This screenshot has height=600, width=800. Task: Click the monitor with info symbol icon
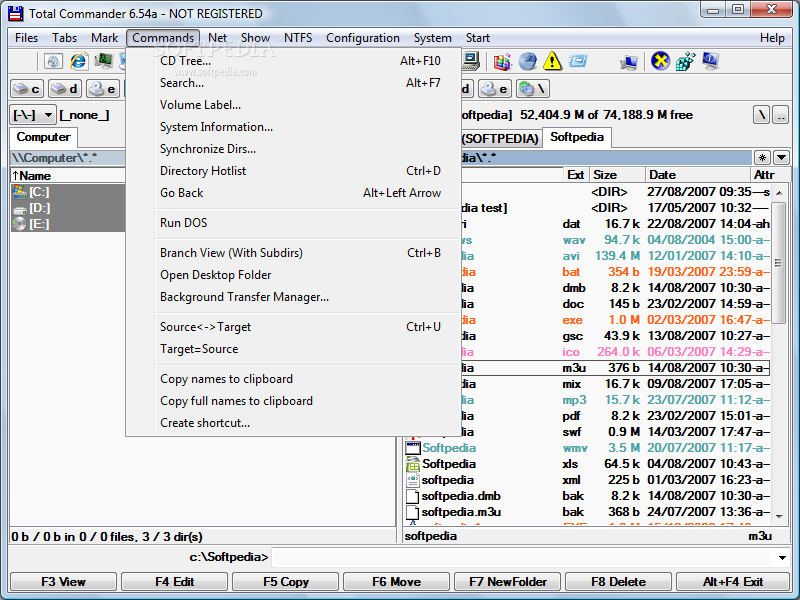[710, 62]
